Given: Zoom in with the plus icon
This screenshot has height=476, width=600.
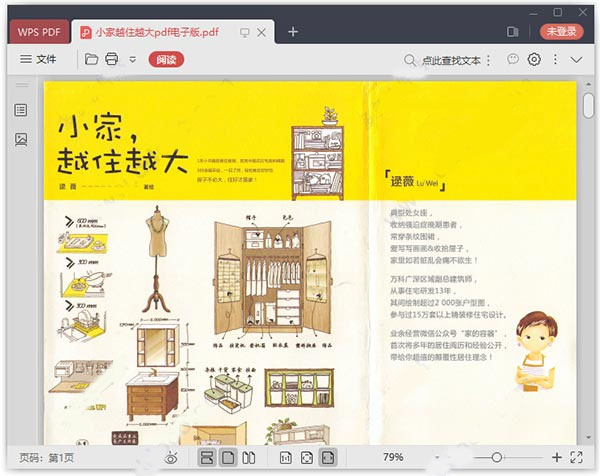Looking at the screenshot, I should [x=557, y=457].
